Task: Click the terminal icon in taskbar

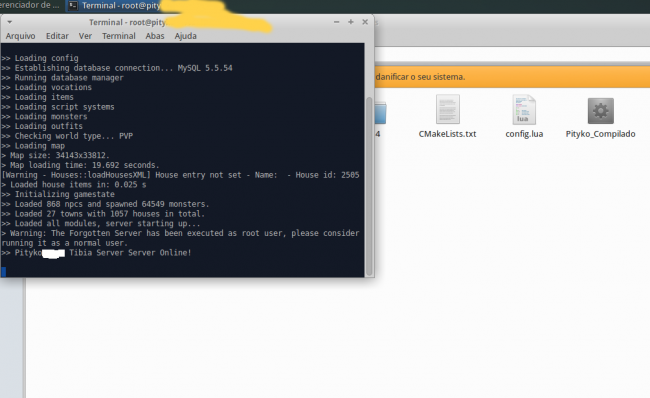Action: coord(73,5)
